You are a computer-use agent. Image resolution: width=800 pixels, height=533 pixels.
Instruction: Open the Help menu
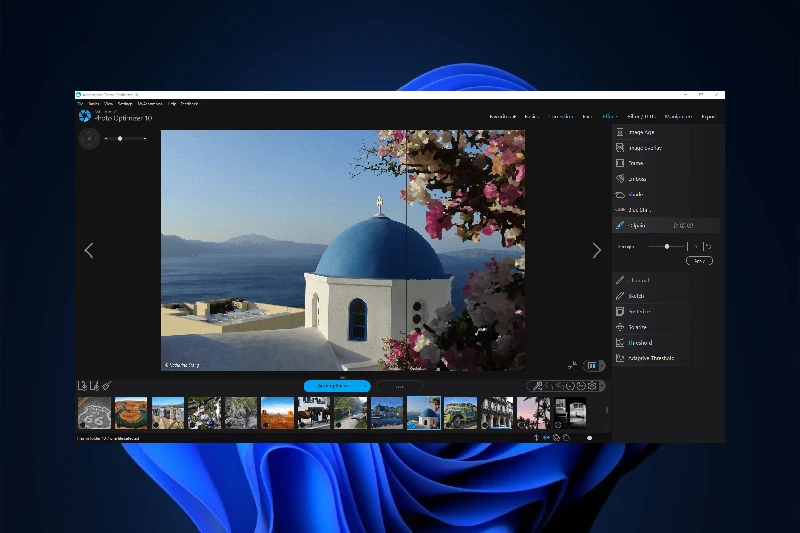coord(172,104)
